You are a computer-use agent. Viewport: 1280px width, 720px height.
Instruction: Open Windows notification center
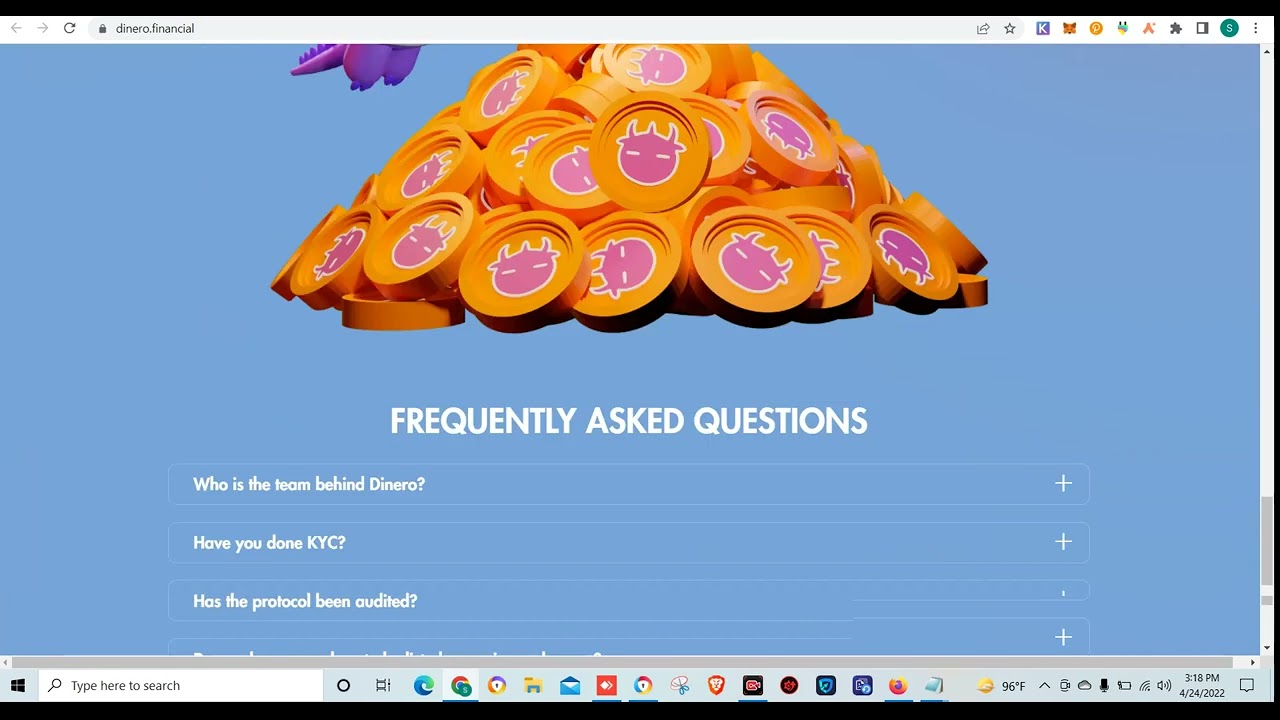(1247, 685)
